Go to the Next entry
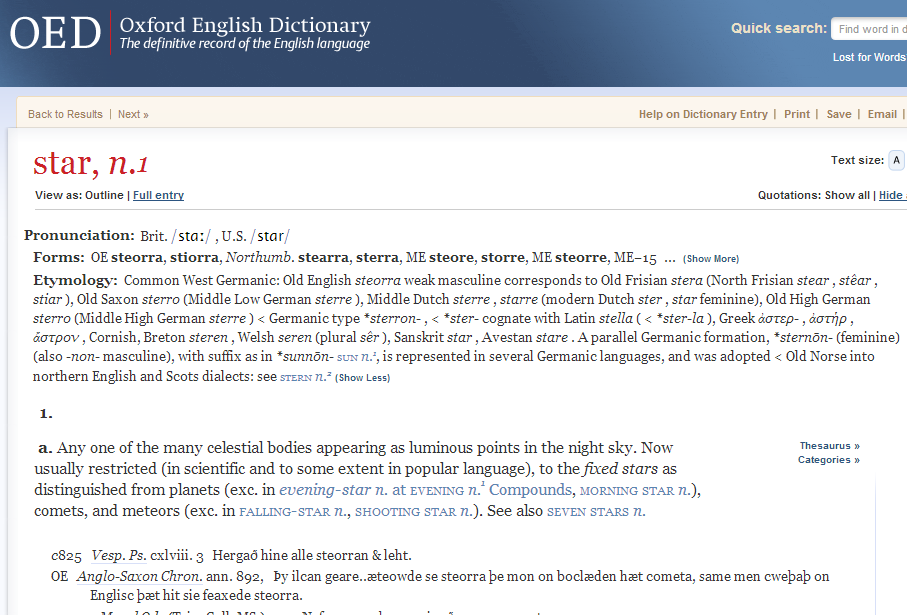This screenshot has height=615, width=907. [133, 115]
